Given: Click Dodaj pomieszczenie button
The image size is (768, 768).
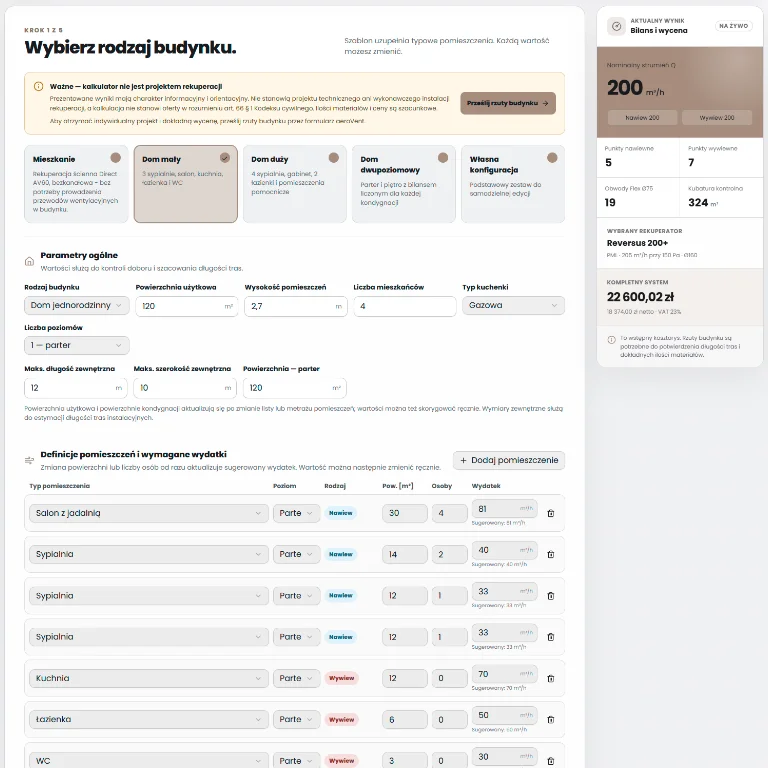Looking at the screenshot, I should pos(509,460).
